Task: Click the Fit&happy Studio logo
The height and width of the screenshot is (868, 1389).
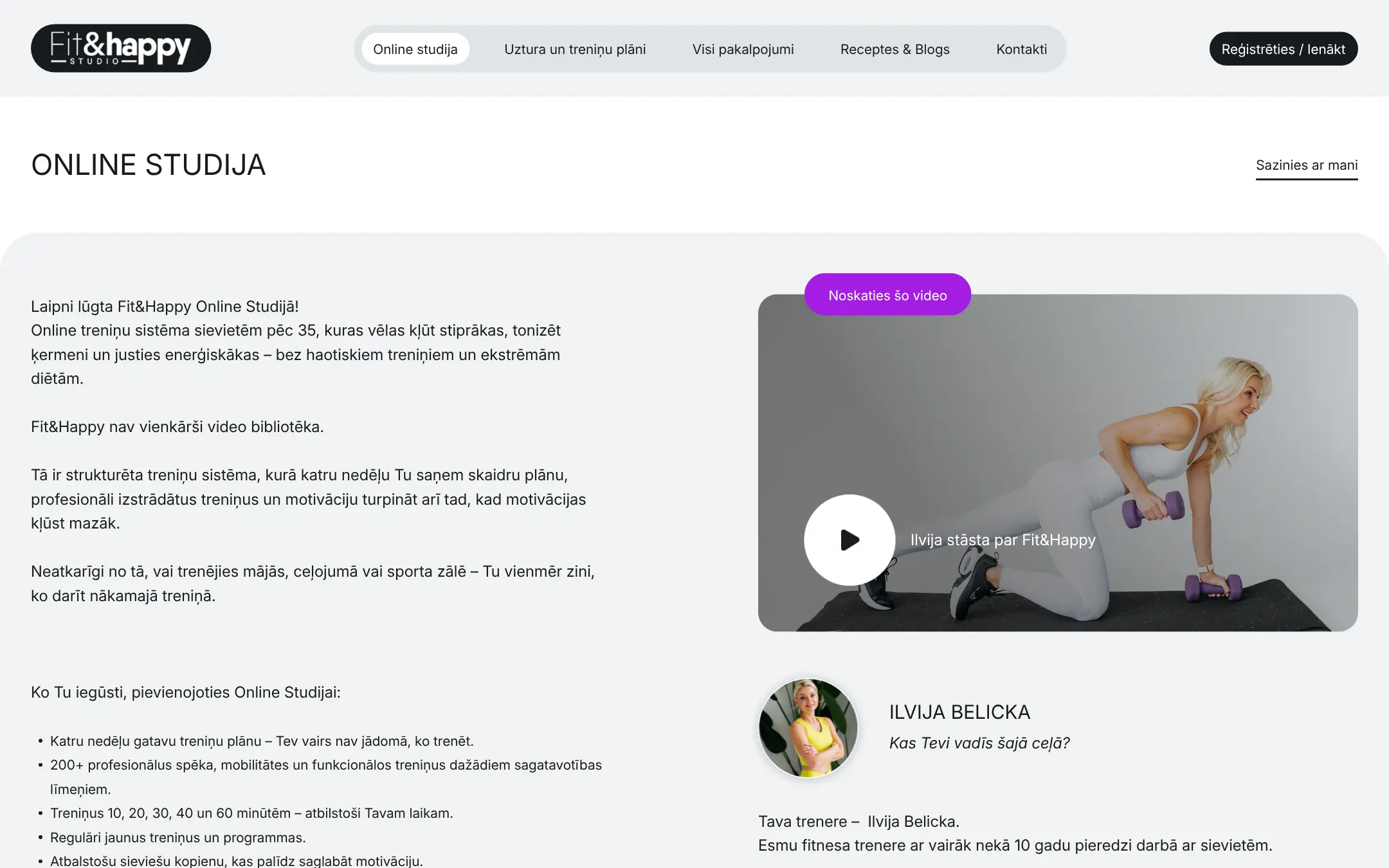Action: (x=121, y=48)
